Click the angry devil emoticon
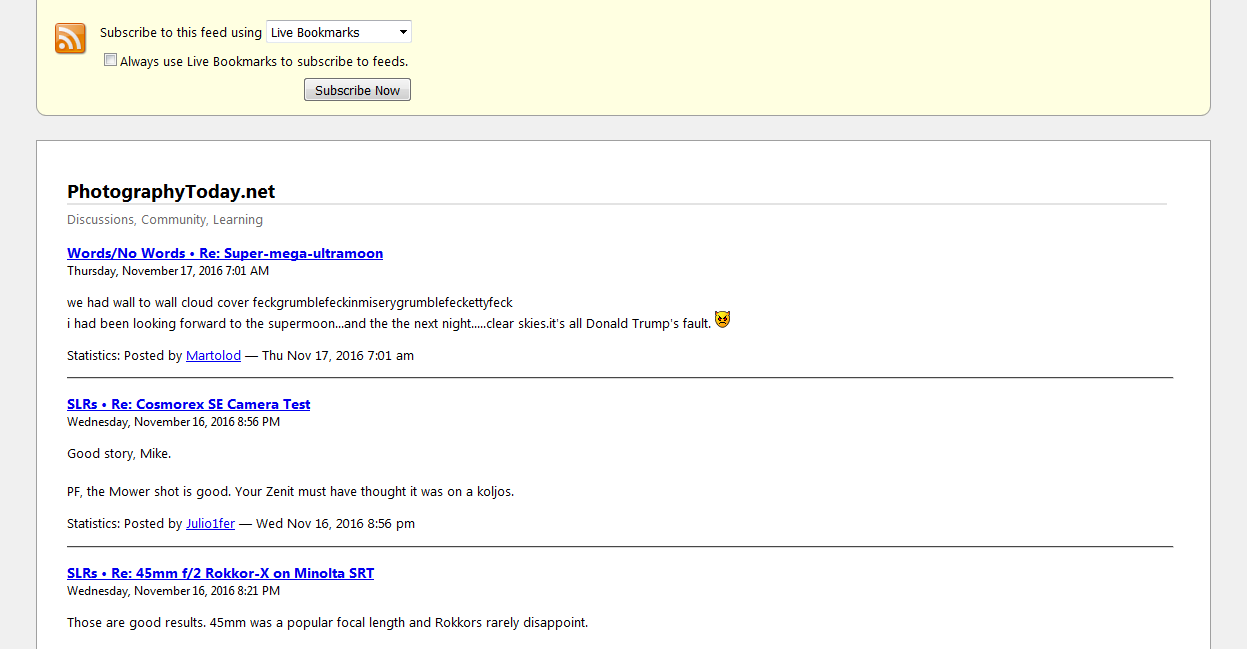This screenshot has width=1247, height=649. 722,320
